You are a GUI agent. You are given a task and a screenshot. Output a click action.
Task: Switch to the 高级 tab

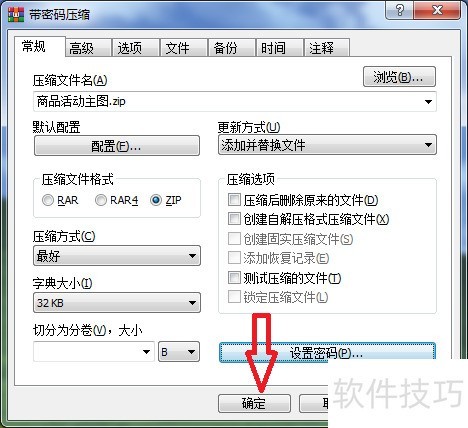coord(88,48)
